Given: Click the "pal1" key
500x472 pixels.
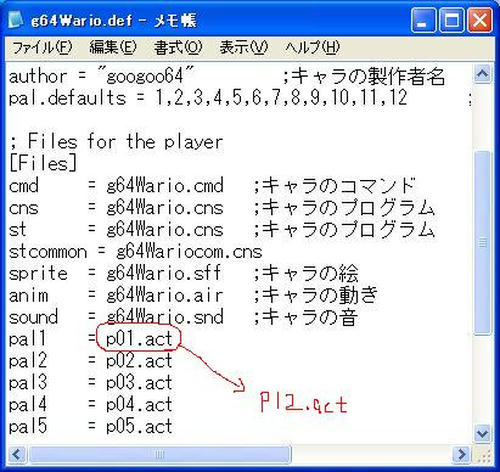Looking at the screenshot, I should click(27, 339).
